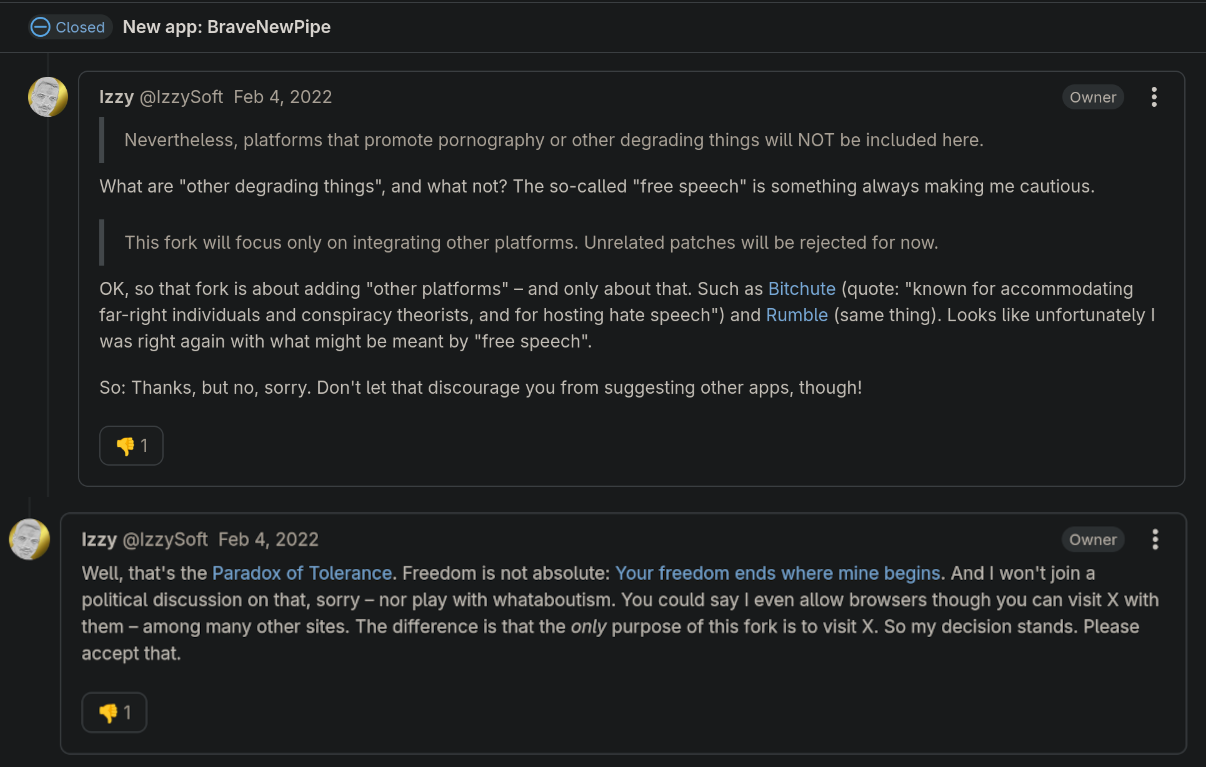The image size is (1206, 767).
Task: Toggle thumbs-down reaction on second comment
Action: coord(114,713)
